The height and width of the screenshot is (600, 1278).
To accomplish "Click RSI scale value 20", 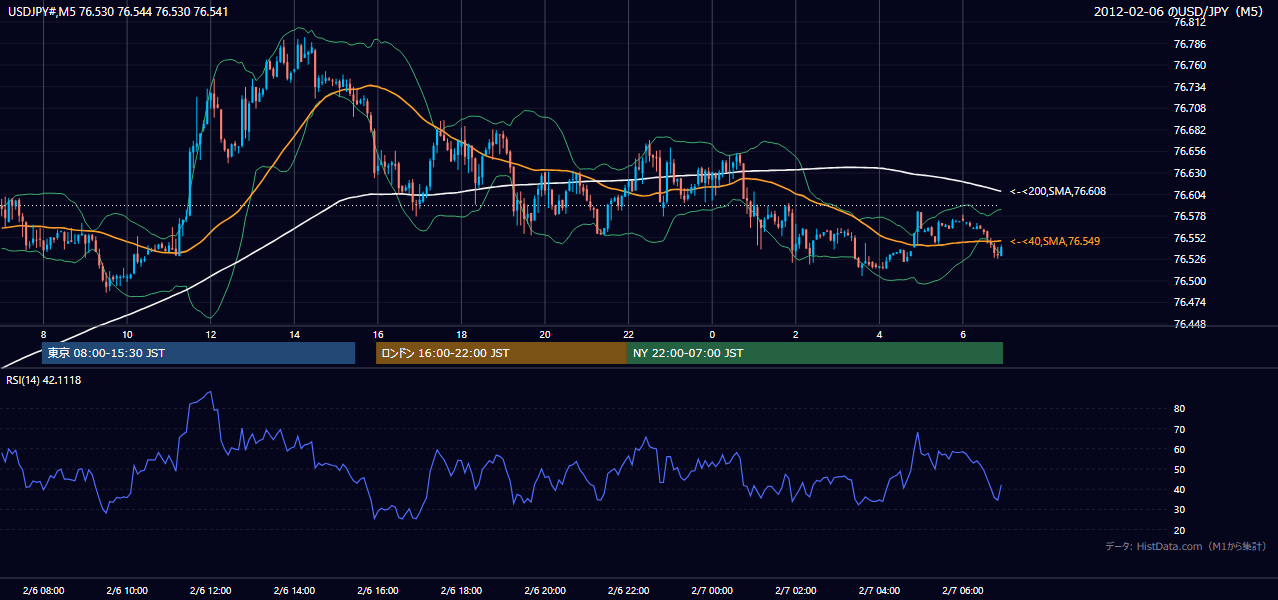I will point(1179,530).
